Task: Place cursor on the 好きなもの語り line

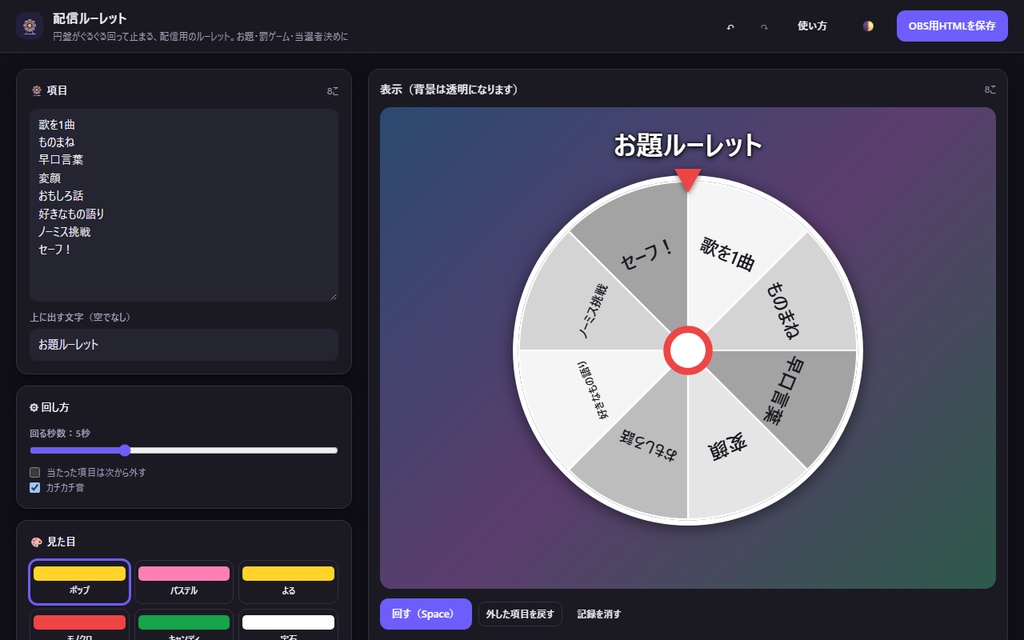Action: pos(71,214)
